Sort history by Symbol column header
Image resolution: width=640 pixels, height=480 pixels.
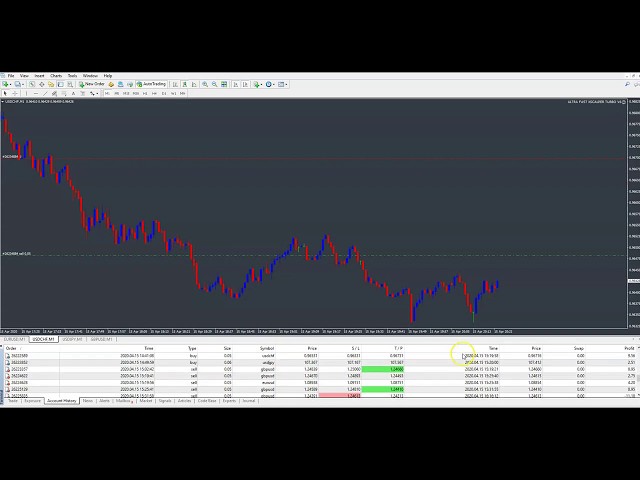pyautogui.click(x=267, y=348)
